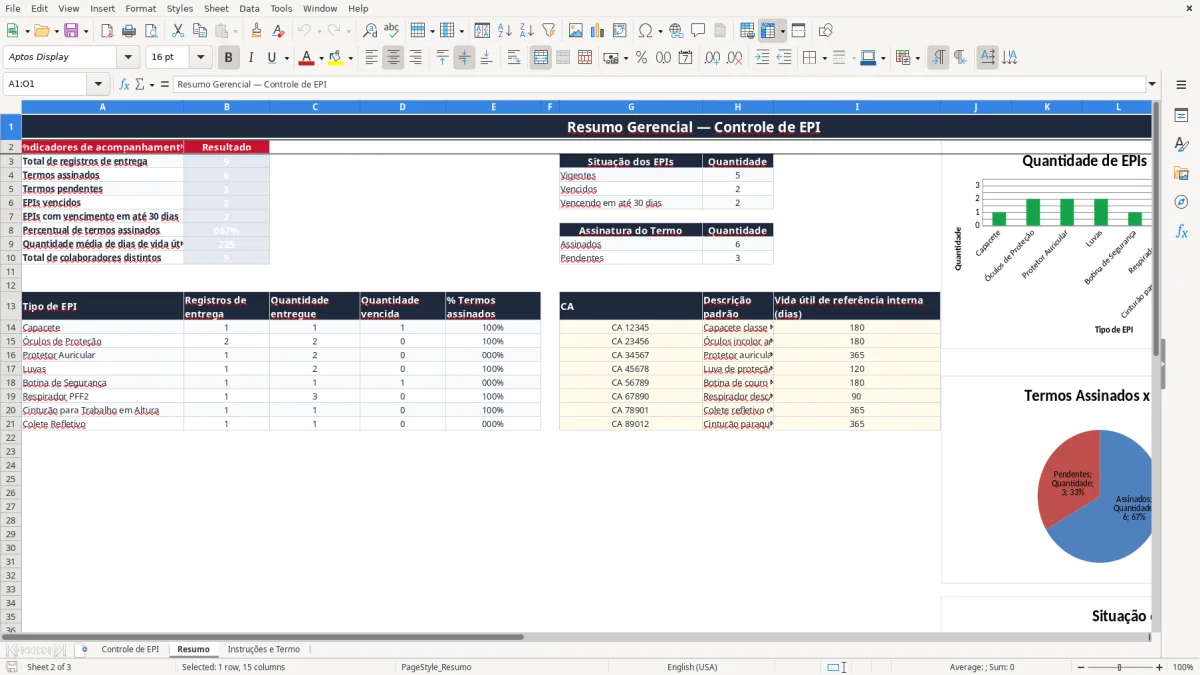This screenshot has height=675, width=1200.
Task: Click the Spelling check icon
Action: pos(392,31)
